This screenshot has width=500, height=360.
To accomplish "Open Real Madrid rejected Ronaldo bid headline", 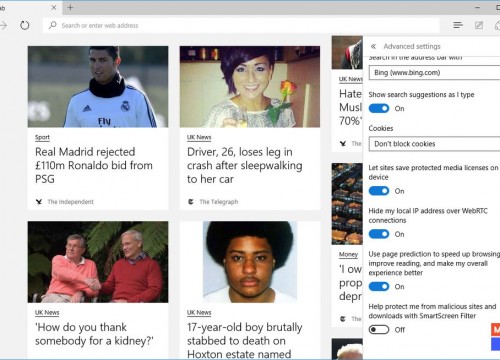I will [94, 165].
